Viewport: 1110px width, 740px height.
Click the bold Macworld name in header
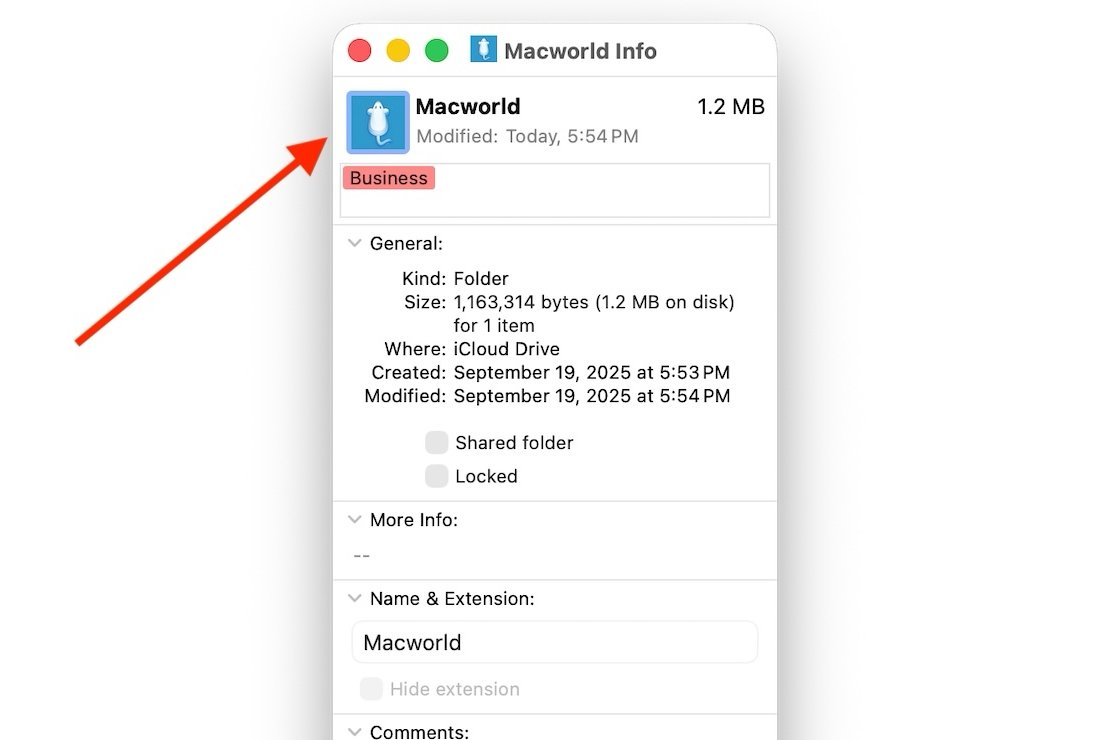pos(468,107)
